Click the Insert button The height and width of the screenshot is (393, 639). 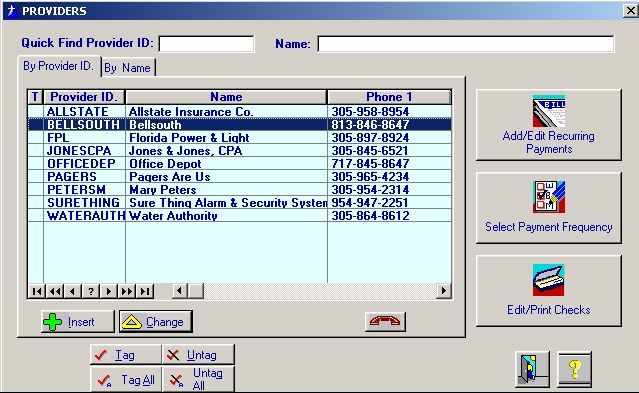[78, 322]
